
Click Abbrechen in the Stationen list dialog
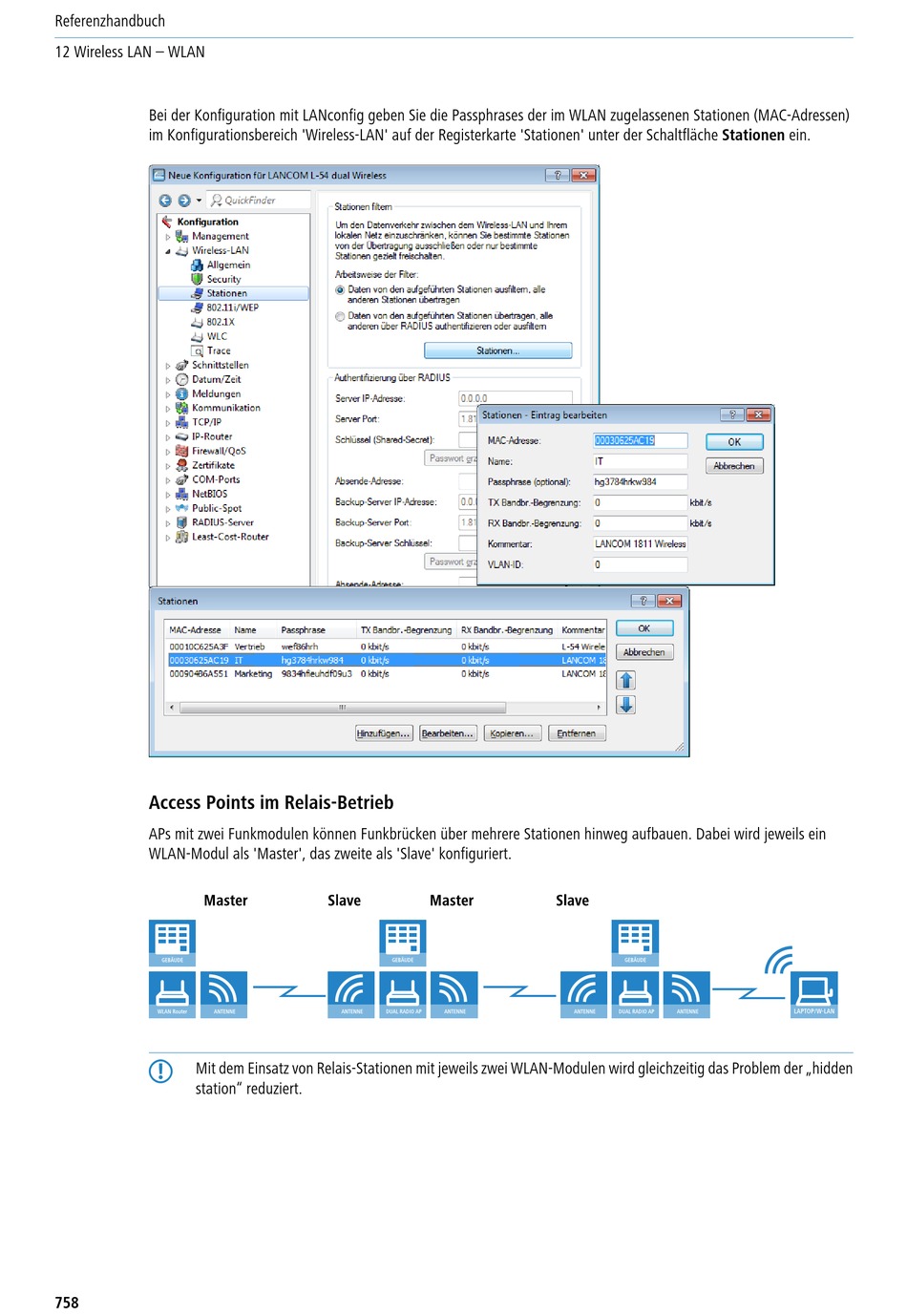[644, 652]
